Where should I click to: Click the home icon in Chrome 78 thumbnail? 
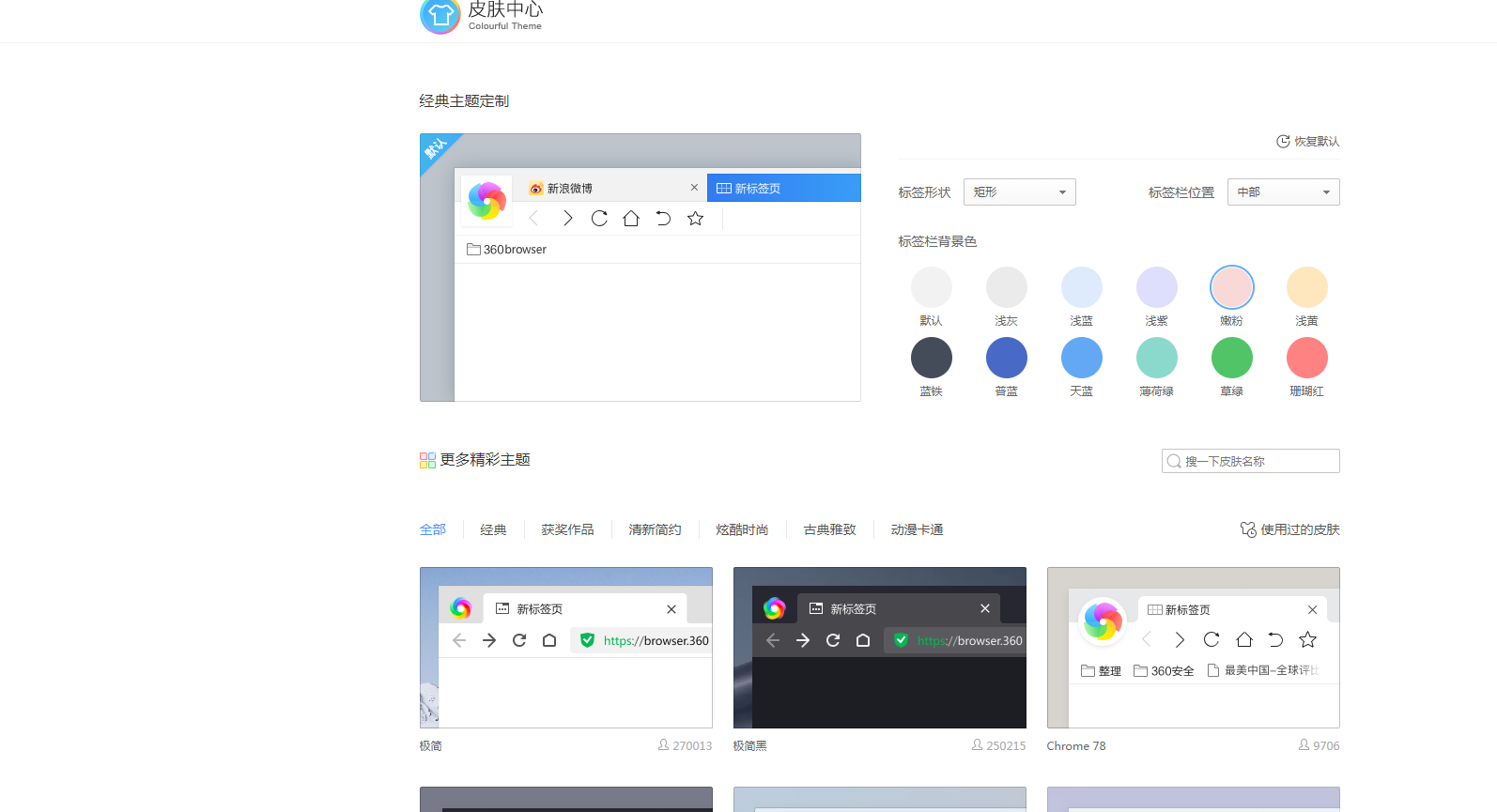[x=1244, y=639]
